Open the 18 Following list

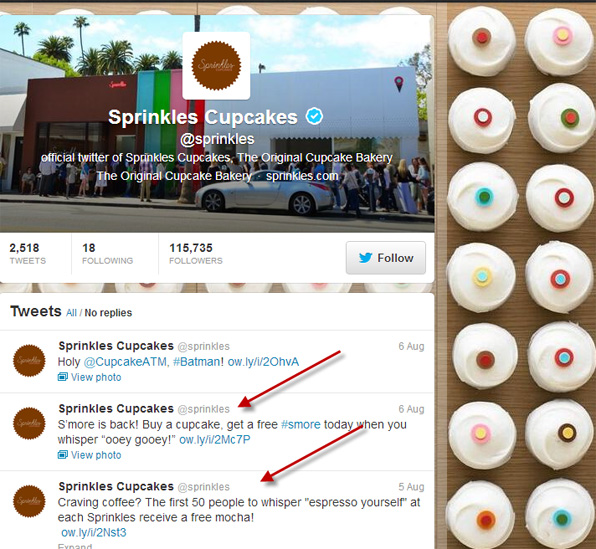[x=108, y=254]
